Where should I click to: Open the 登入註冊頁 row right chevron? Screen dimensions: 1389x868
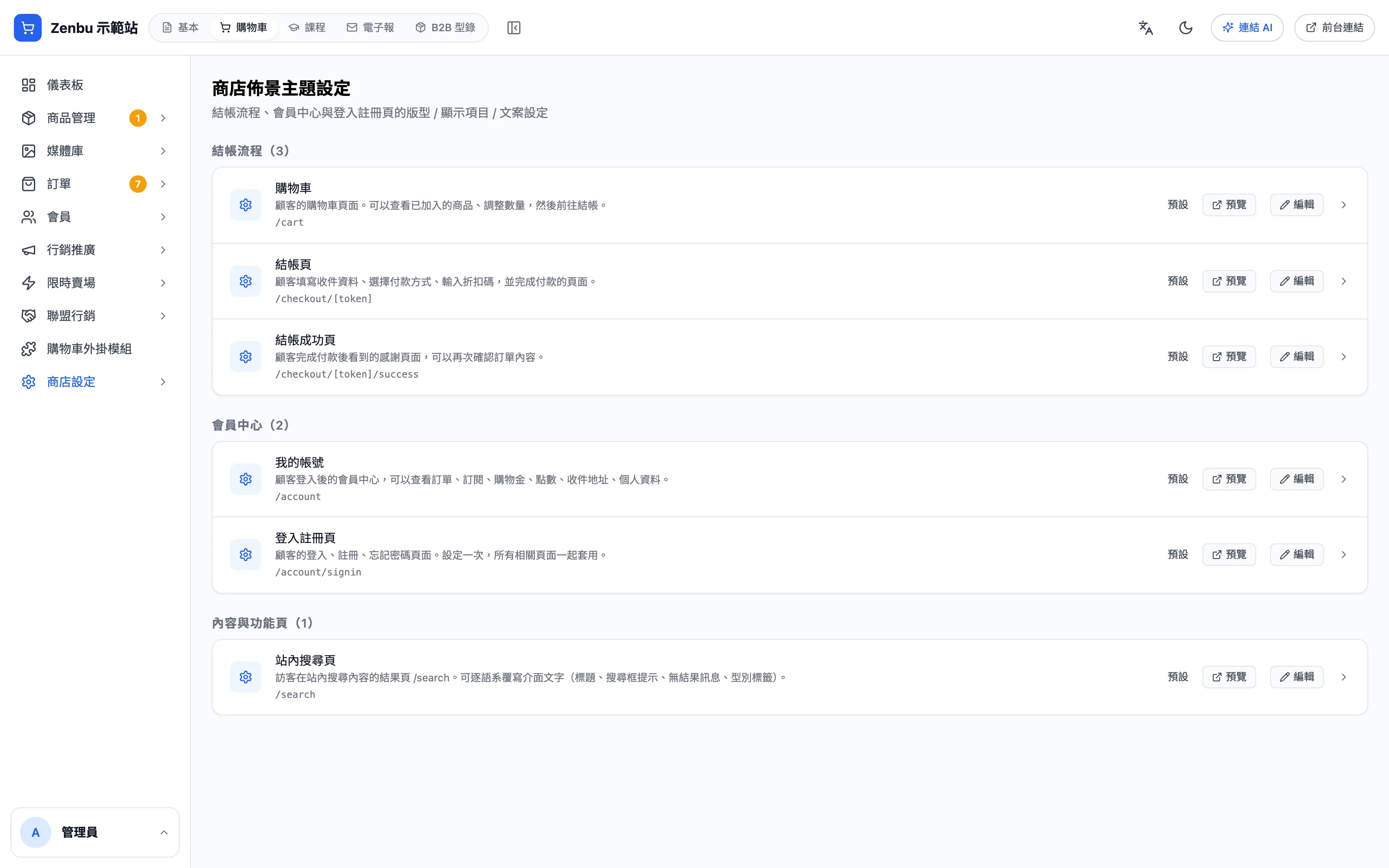click(x=1344, y=555)
